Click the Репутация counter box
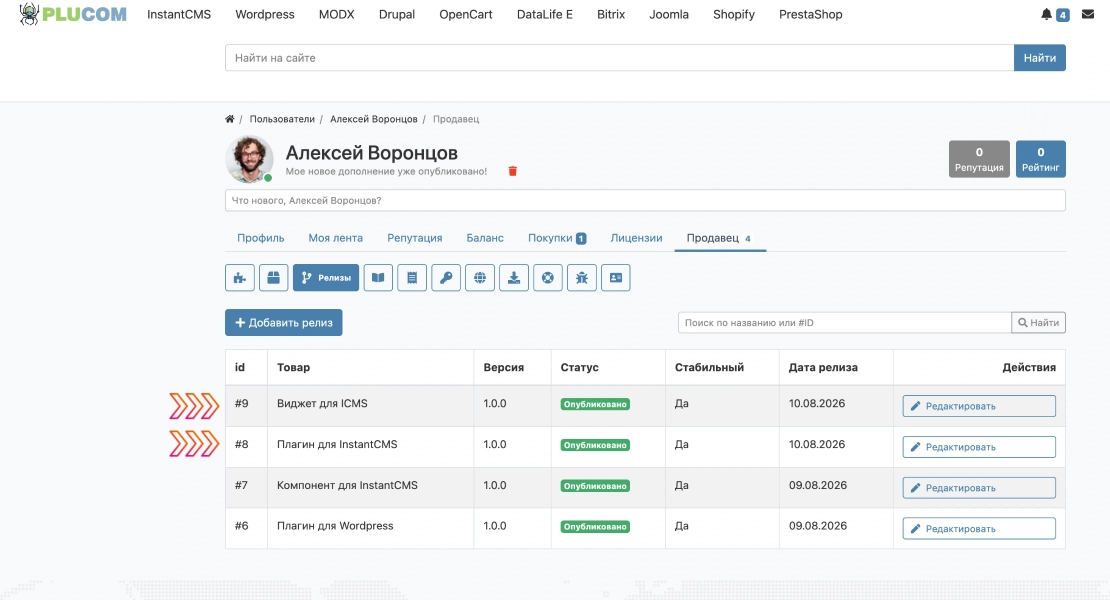The width and height of the screenshot is (1110, 600). 979,159
